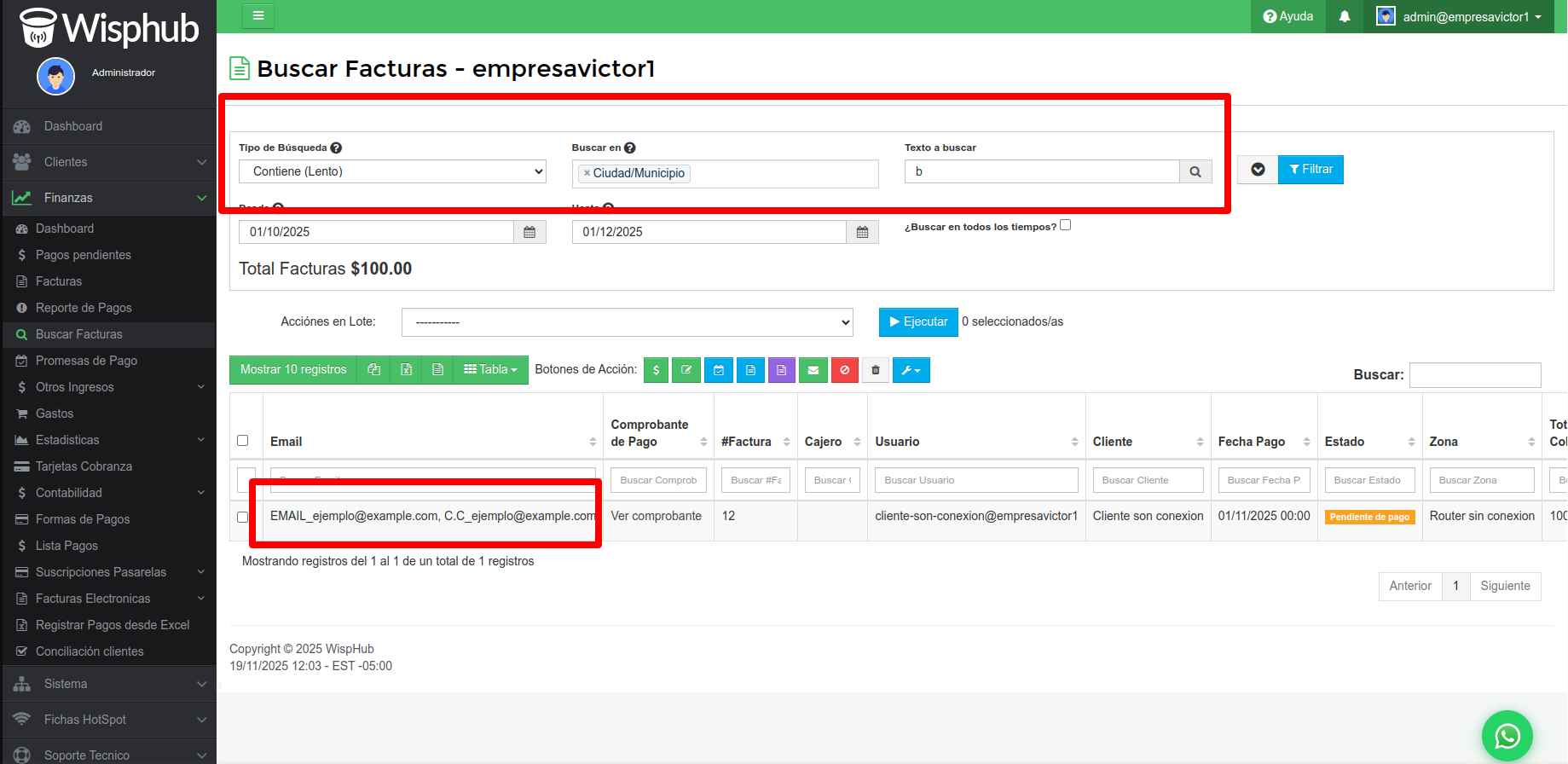Viewport: 1568px width, 764px height.
Task: Click the magnifier icon beside Texto a buscar
Action: pos(1195,172)
